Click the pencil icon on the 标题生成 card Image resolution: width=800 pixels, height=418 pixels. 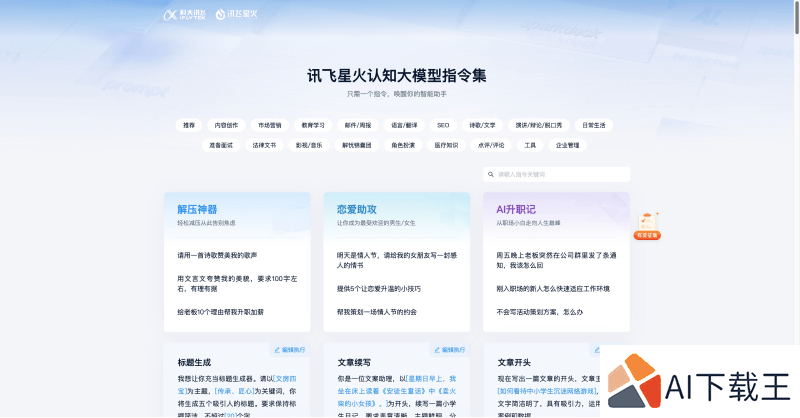point(277,350)
